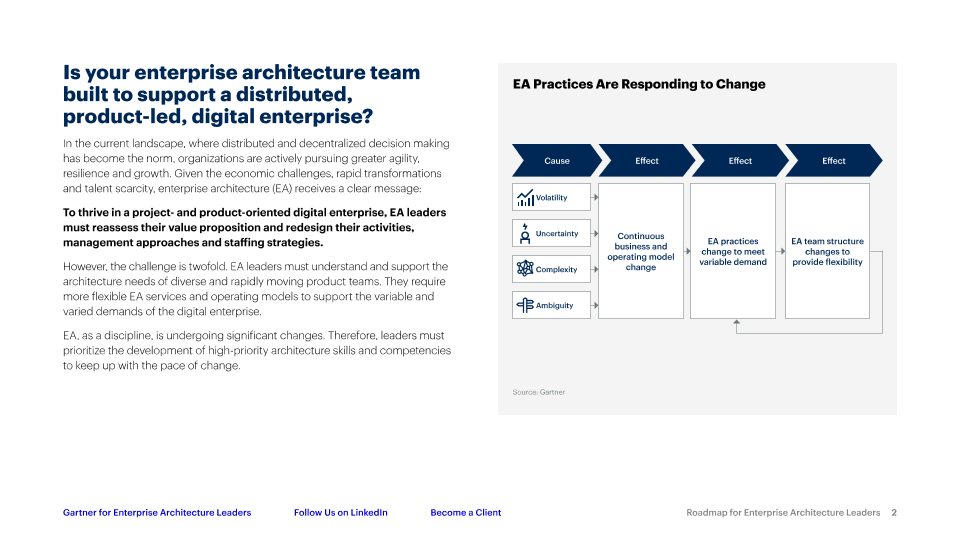Open Gartner for Enterprise Architecture Leaders link
Viewport: 959px width, 540px height.
pos(157,512)
